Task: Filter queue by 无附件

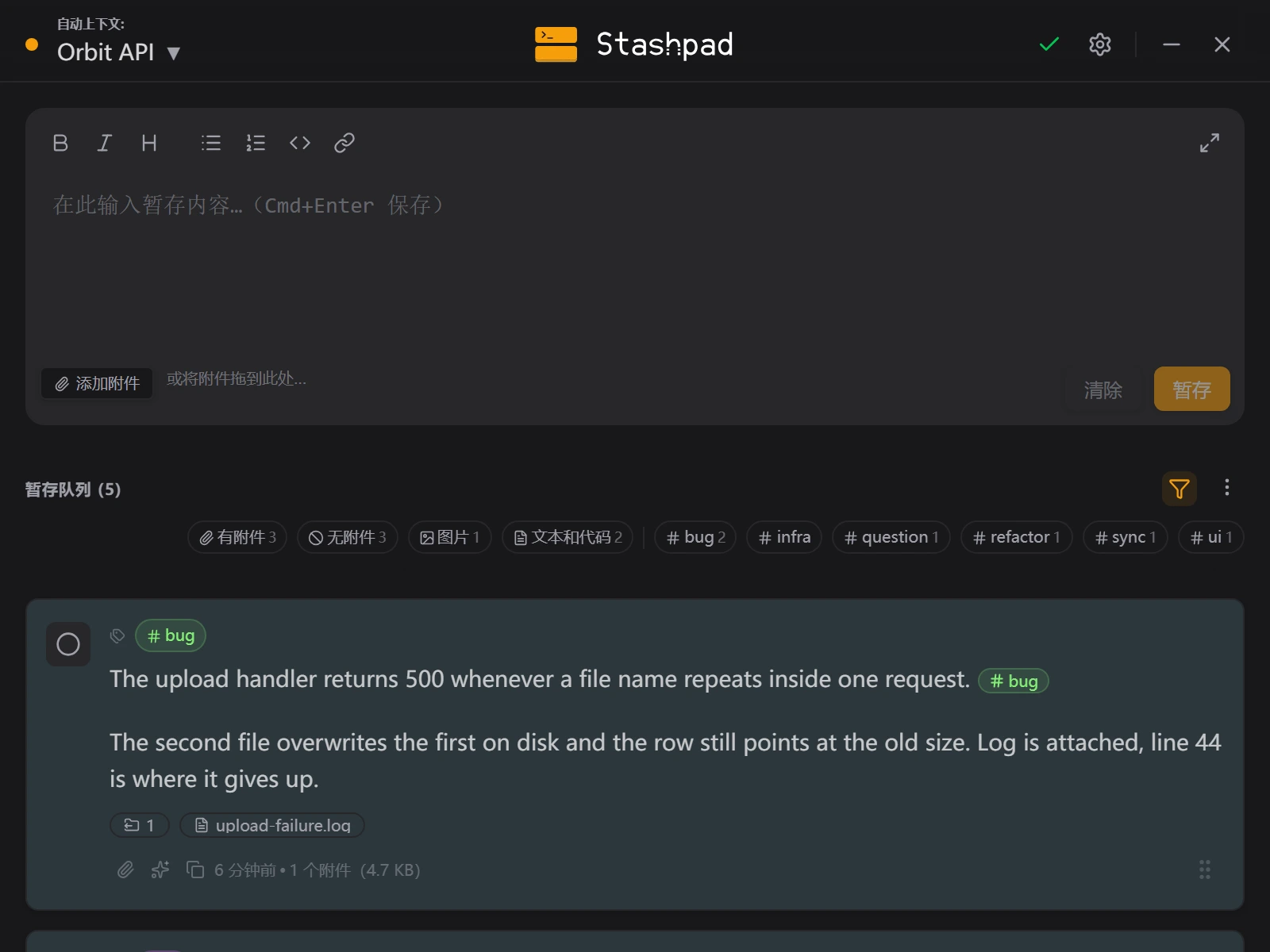Action: click(x=348, y=537)
